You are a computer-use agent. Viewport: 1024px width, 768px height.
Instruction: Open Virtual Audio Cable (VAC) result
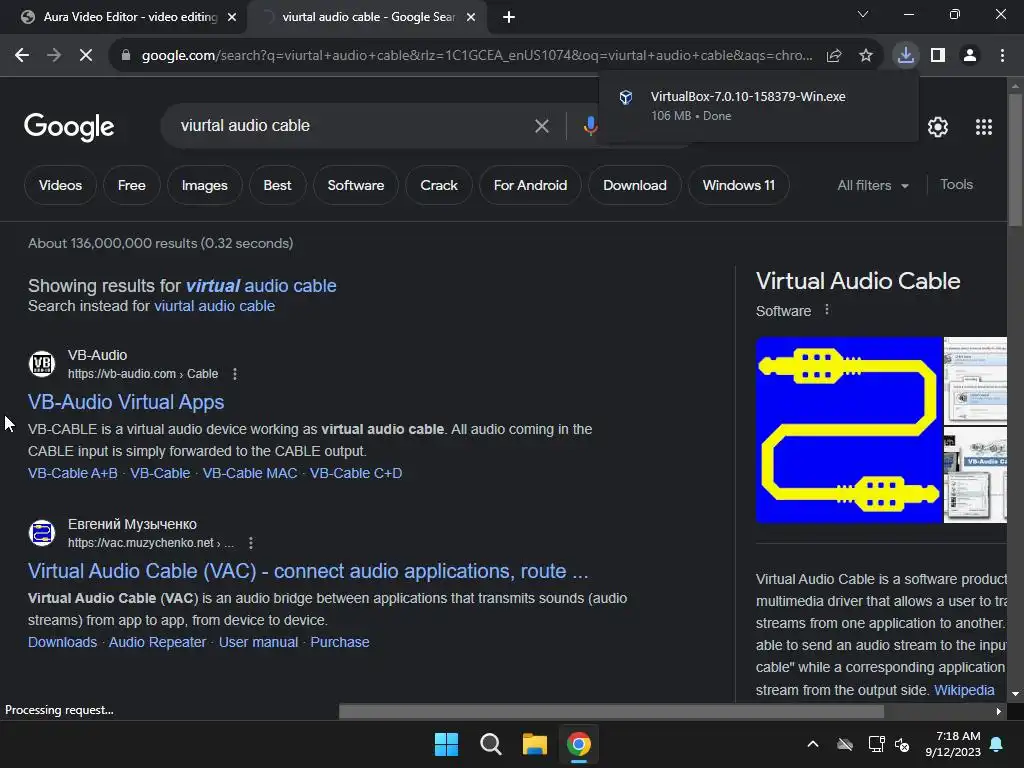coord(308,571)
